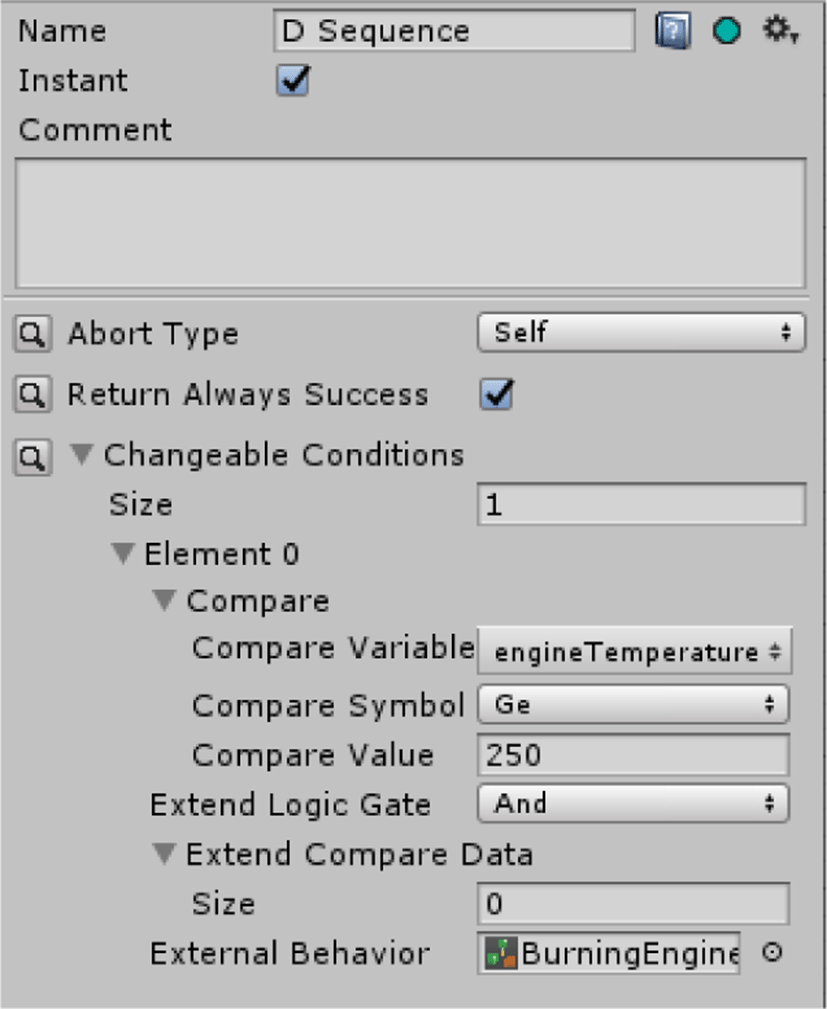Click magnifier icon beside Changeable Conditions
The width and height of the screenshot is (827, 1009).
tap(33, 457)
